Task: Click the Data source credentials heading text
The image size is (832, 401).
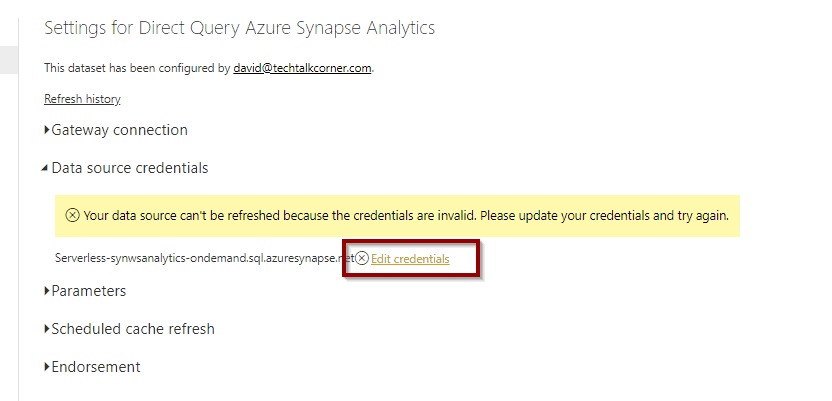Action: point(130,168)
